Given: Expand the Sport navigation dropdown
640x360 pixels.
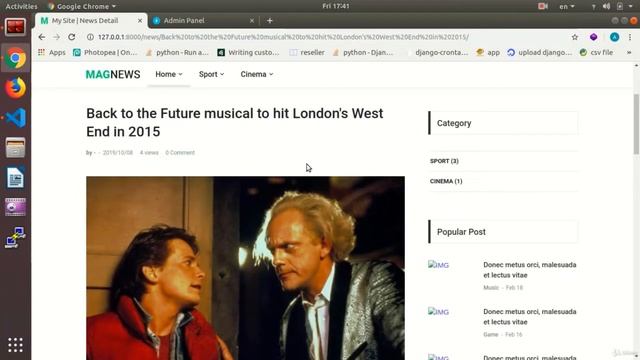Looking at the screenshot, I should [211, 74].
